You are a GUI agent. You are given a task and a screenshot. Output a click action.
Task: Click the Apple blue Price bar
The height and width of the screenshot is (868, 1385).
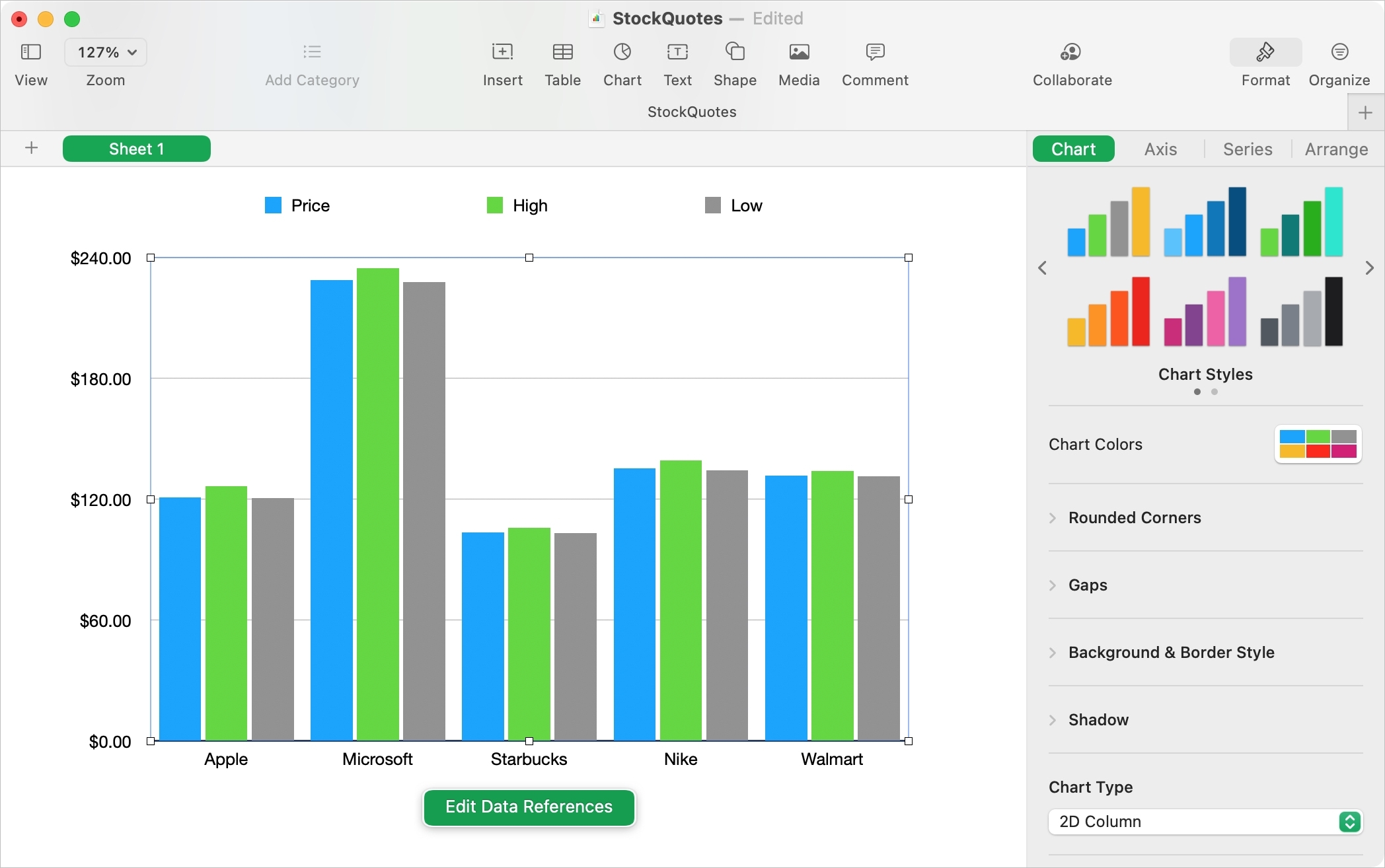[x=180, y=619]
